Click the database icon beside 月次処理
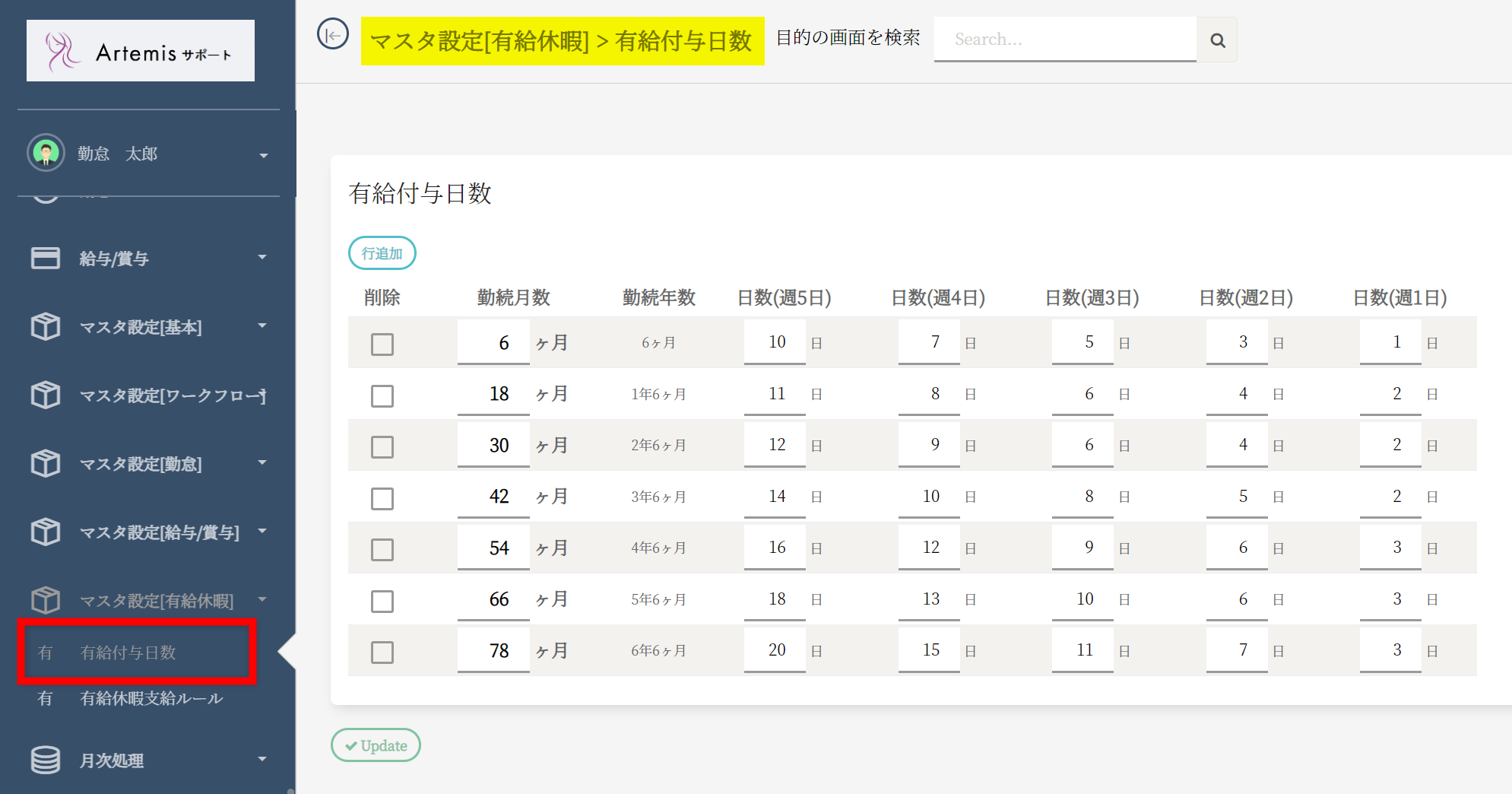 coord(46,760)
